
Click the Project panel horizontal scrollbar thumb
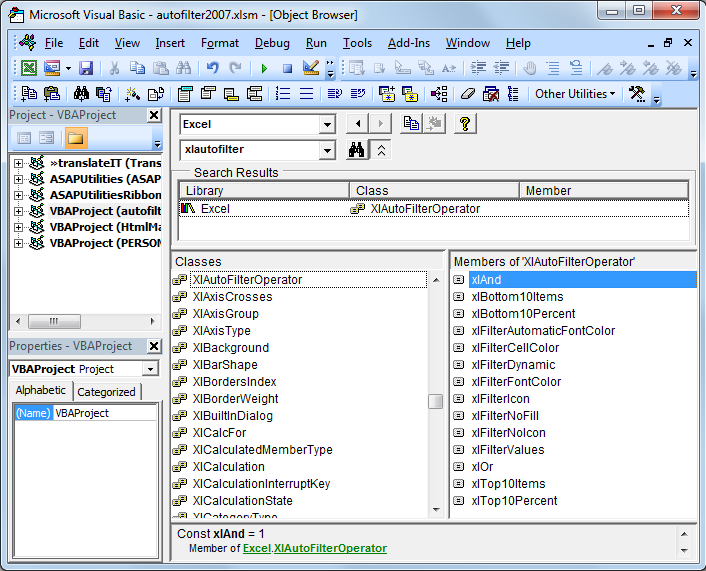(x=54, y=322)
